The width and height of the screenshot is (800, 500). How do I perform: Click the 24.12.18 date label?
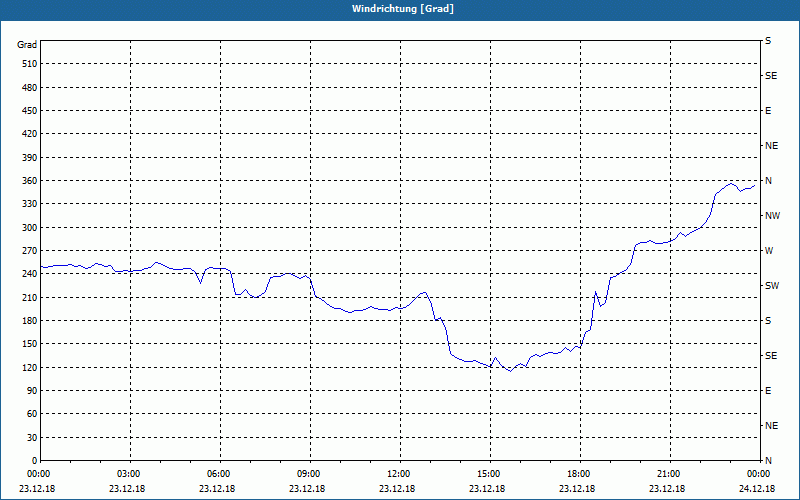click(x=757, y=489)
